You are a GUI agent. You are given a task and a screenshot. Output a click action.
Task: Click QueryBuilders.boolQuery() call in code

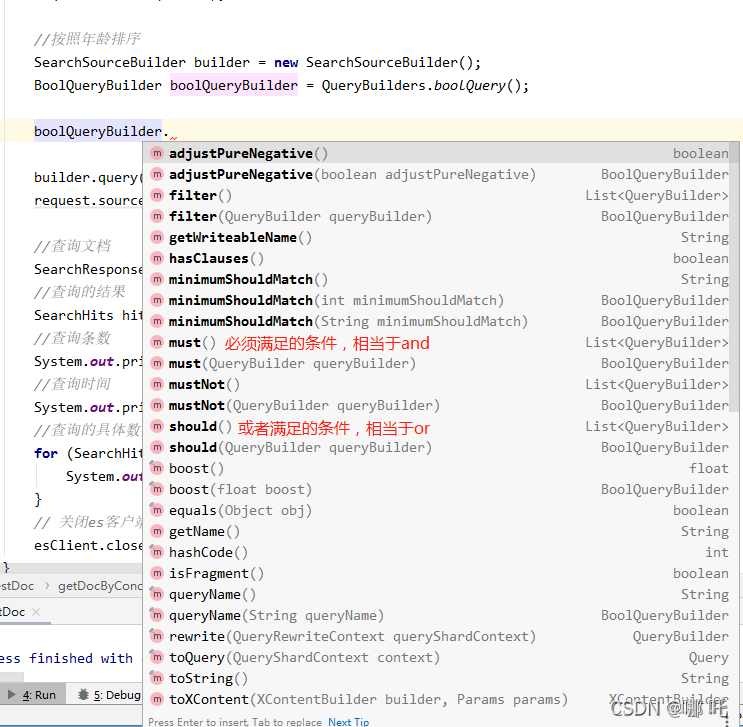pyautogui.click(x=425, y=85)
